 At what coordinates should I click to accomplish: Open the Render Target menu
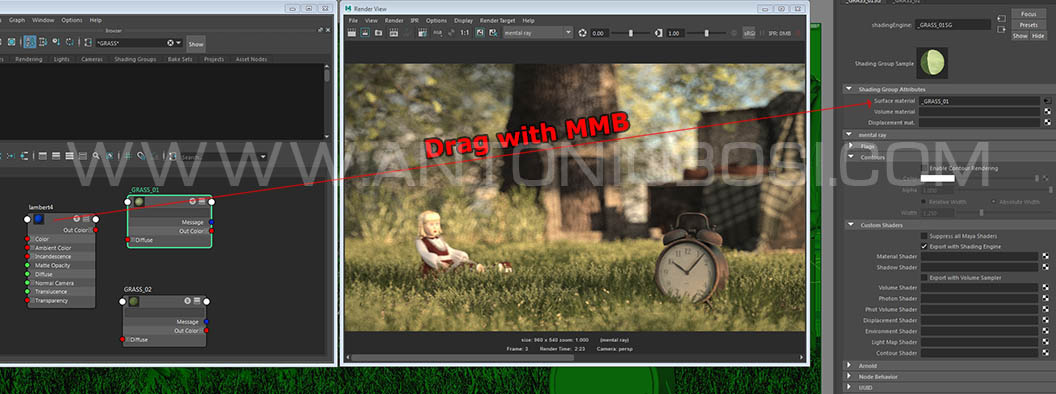[x=498, y=21]
